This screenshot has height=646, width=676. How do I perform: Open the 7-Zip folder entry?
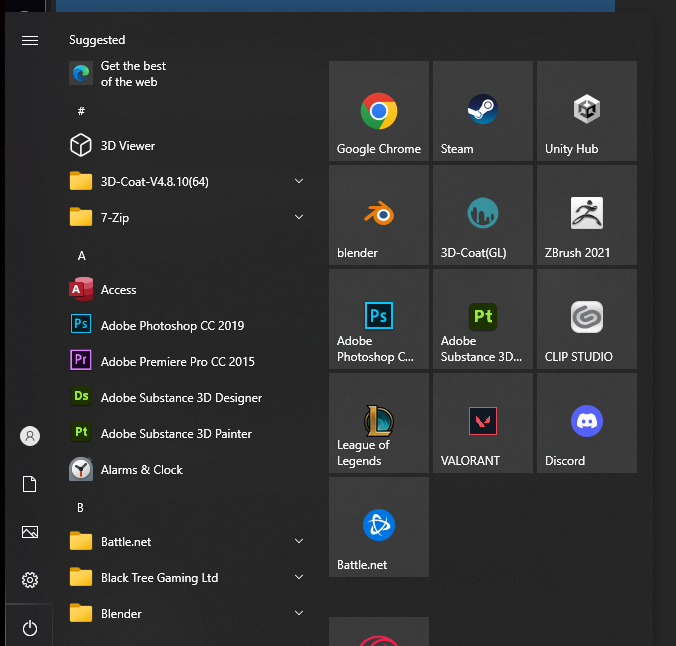click(188, 217)
